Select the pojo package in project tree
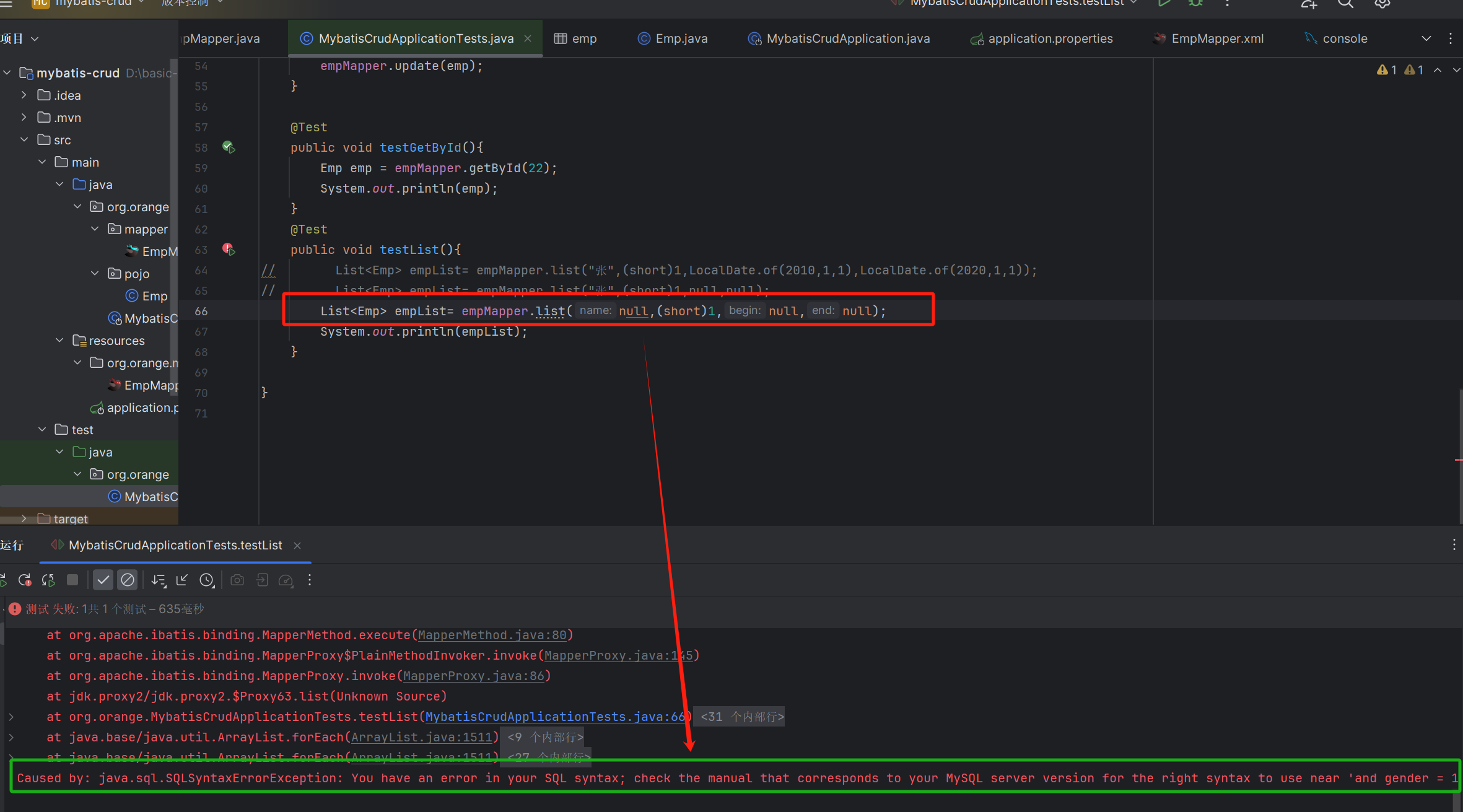This screenshot has width=1463, height=812. 128,274
